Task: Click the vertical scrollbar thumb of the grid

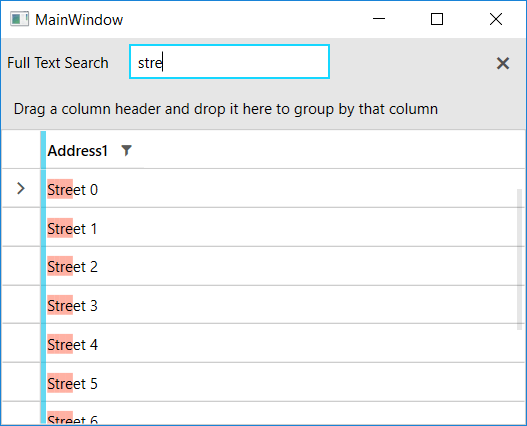Action: click(x=519, y=259)
